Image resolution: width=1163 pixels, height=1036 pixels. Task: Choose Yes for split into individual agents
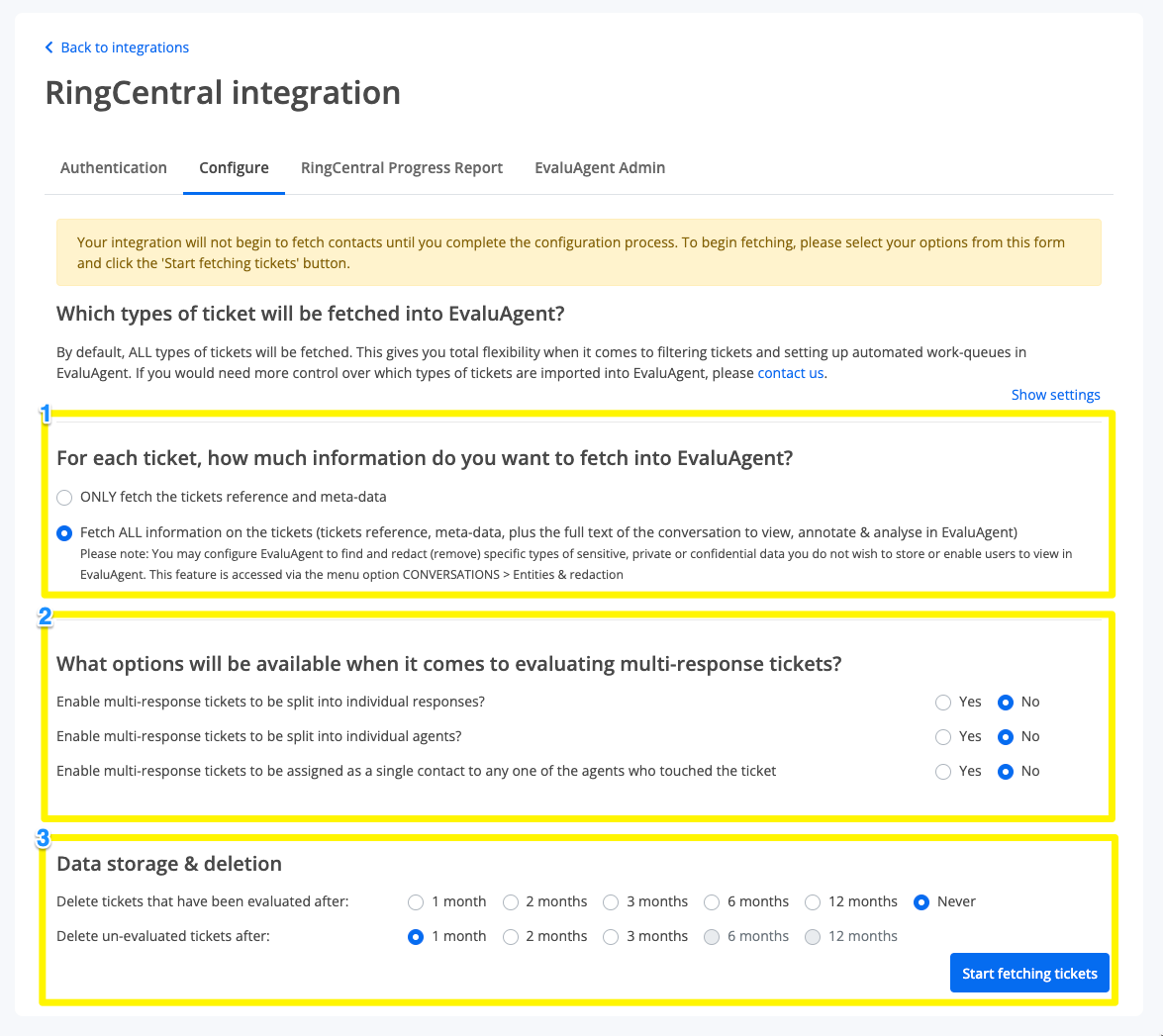pyautogui.click(x=942, y=737)
